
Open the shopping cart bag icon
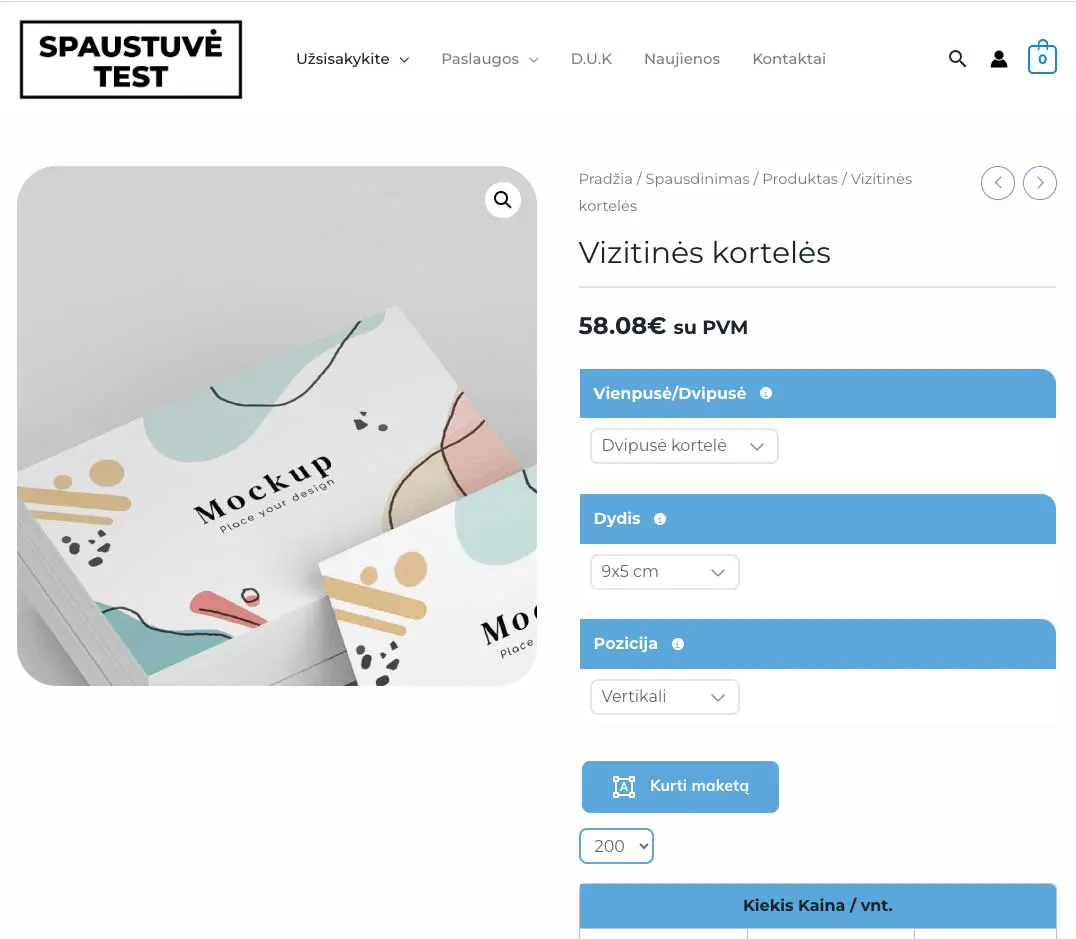tap(1042, 58)
